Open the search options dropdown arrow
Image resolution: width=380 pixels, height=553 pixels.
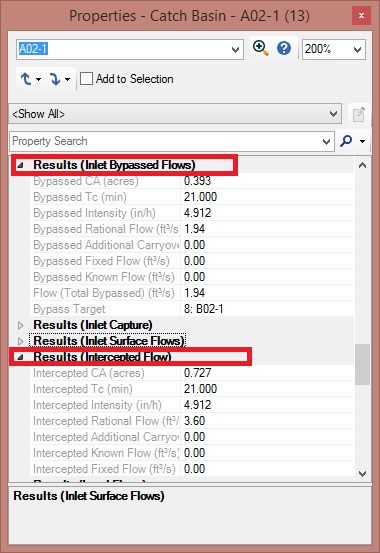coord(362,141)
